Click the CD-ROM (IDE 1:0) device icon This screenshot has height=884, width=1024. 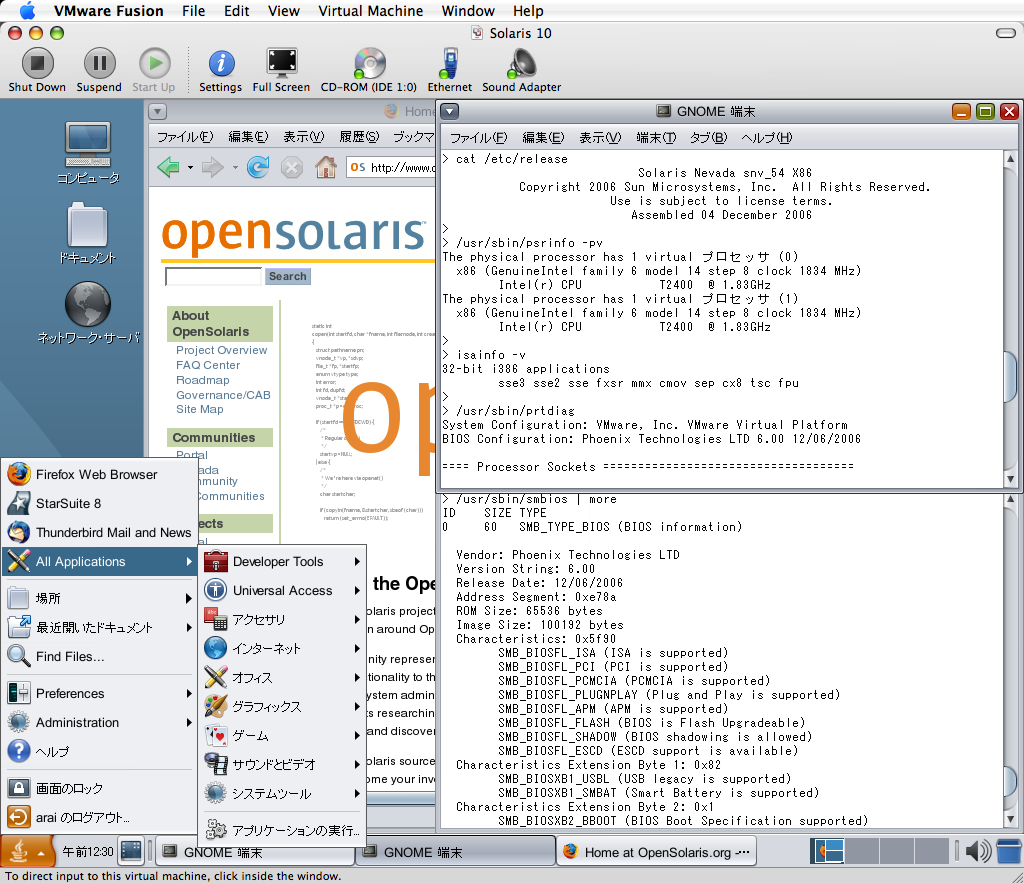tap(369, 63)
